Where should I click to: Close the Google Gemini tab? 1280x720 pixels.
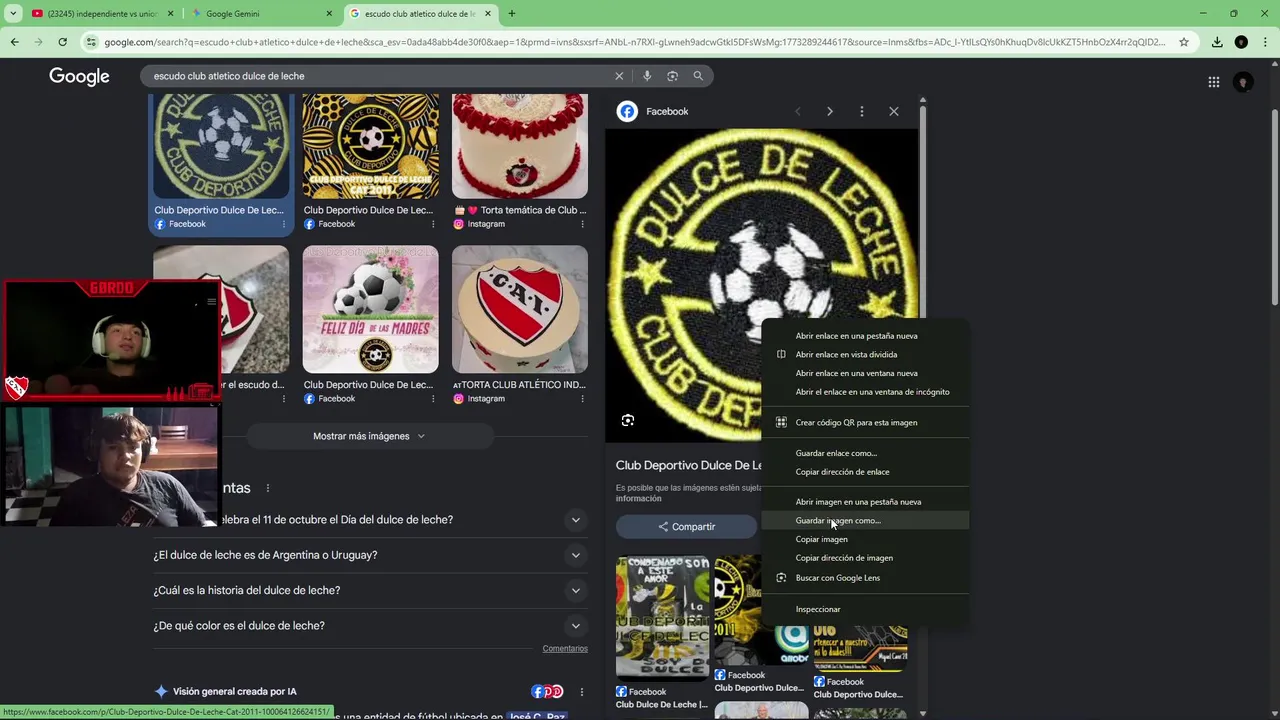[x=329, y=14]
